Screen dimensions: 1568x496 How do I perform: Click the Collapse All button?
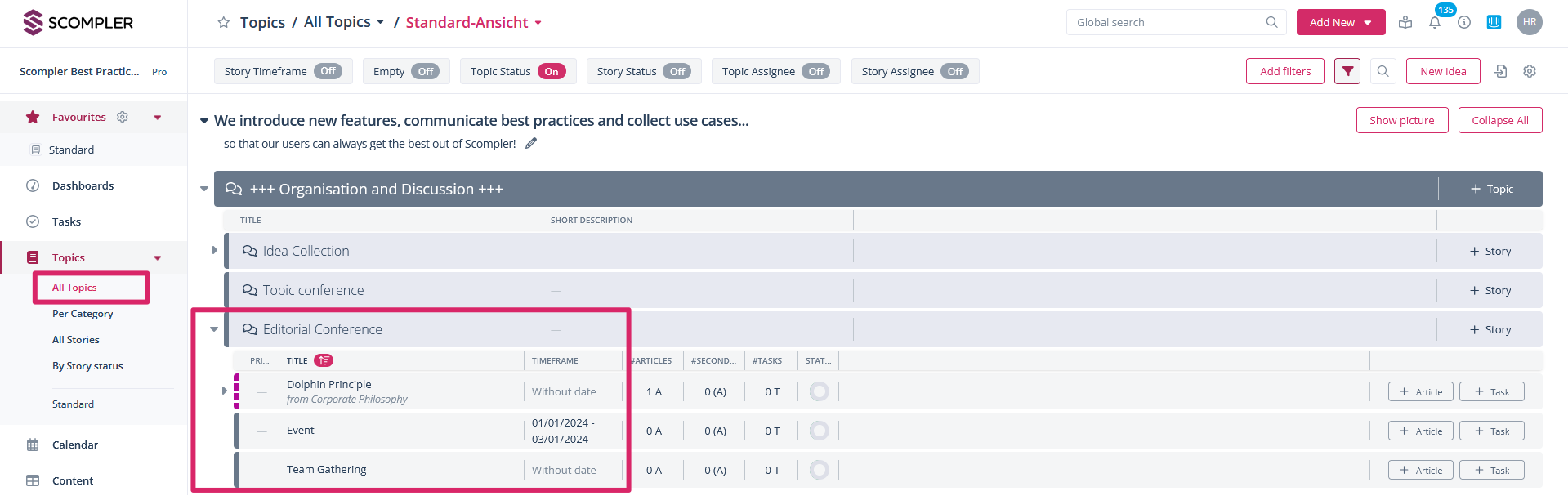pos(1499,121)
